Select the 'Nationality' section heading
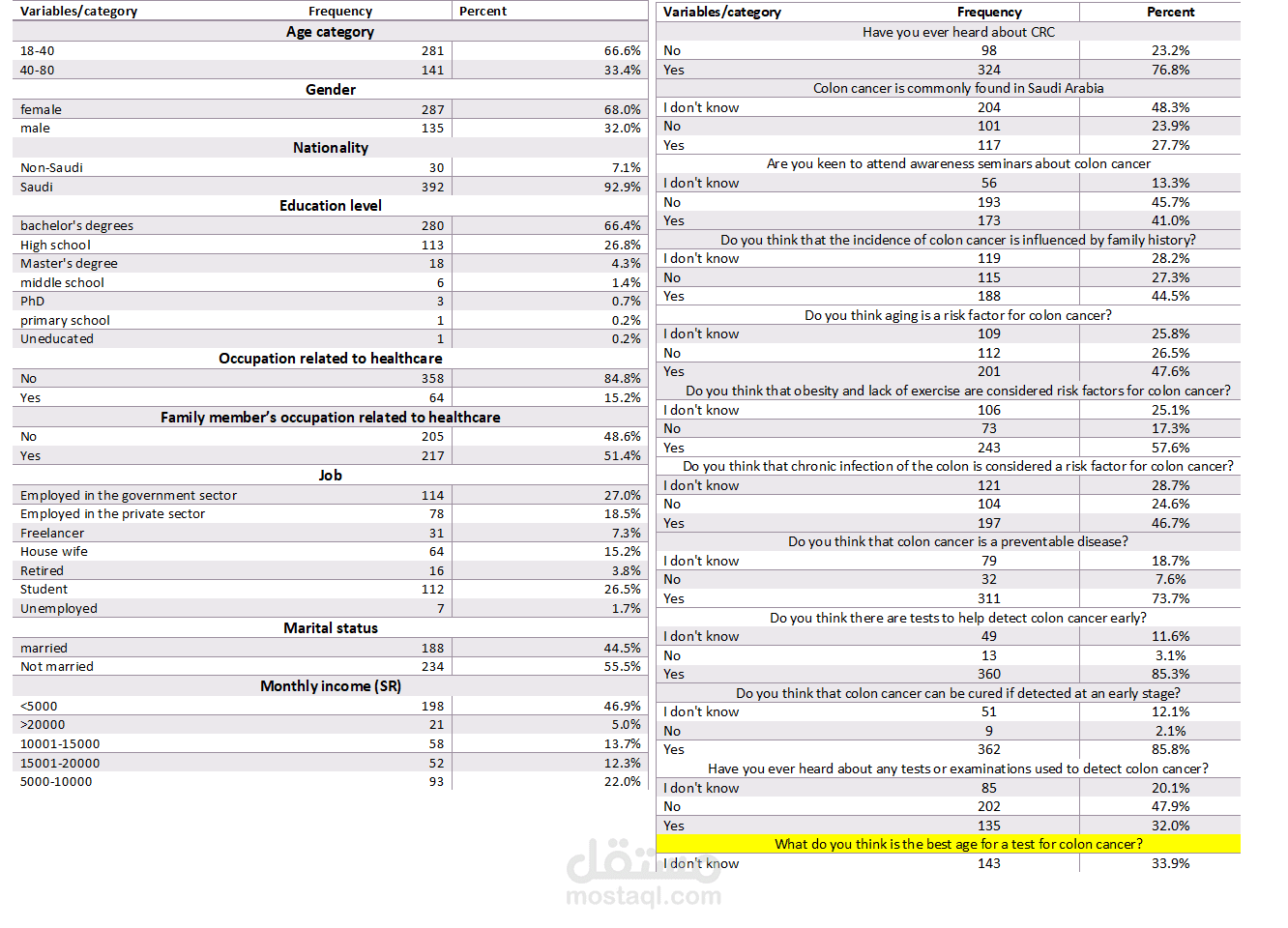Viewport: 1288px width, 928px height. pos(331,148)
